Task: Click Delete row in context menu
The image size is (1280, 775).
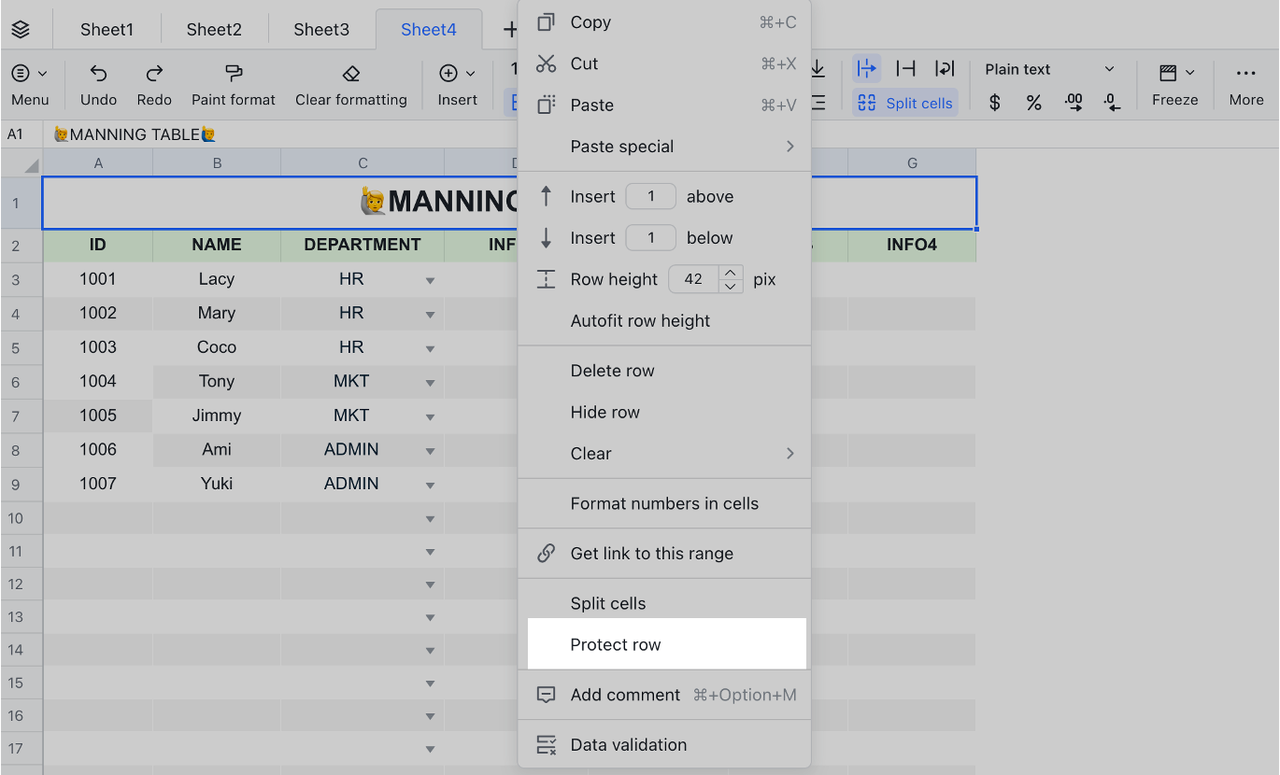Action: [612, 371]
